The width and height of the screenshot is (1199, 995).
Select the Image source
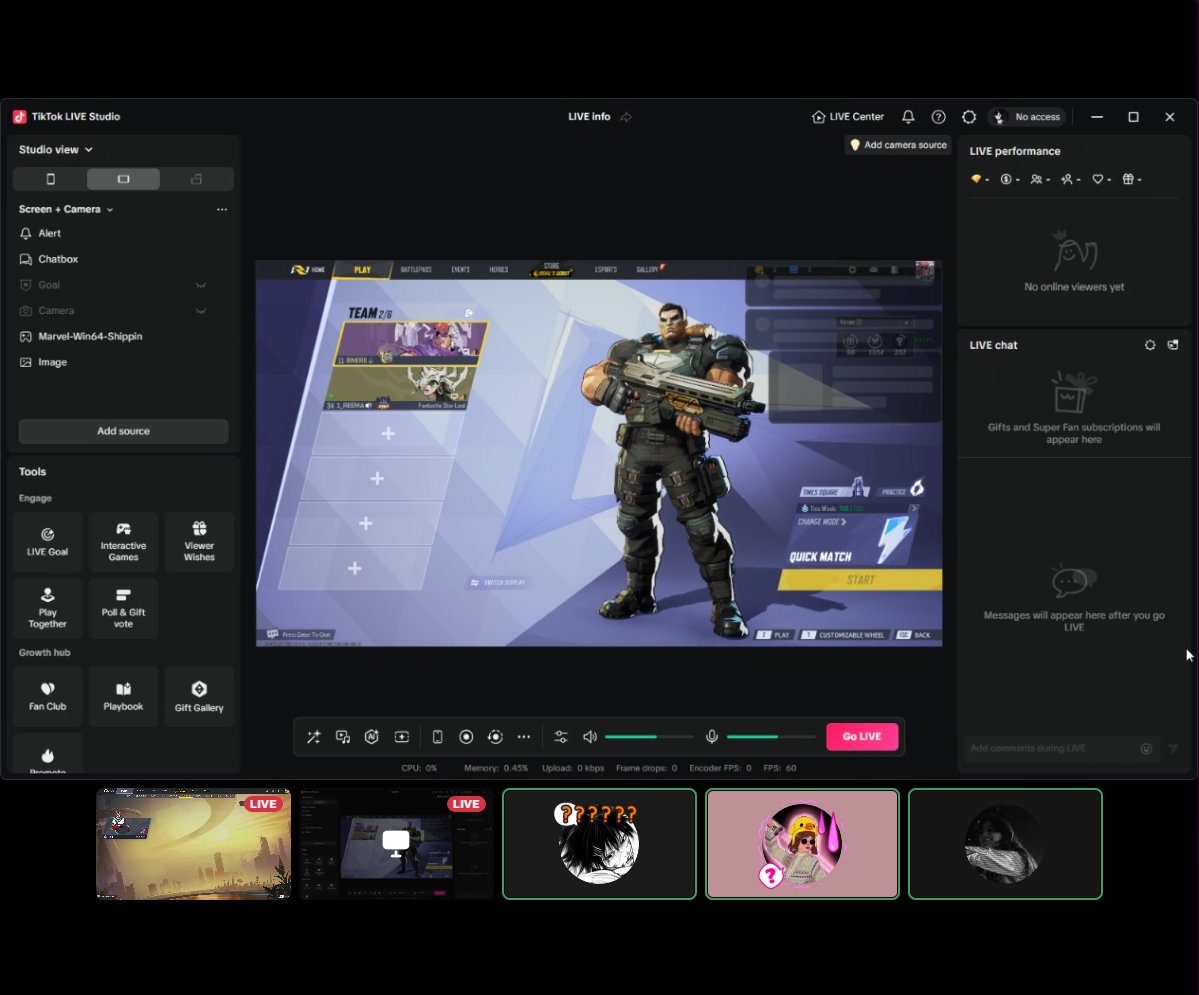[x=123, y=363]
